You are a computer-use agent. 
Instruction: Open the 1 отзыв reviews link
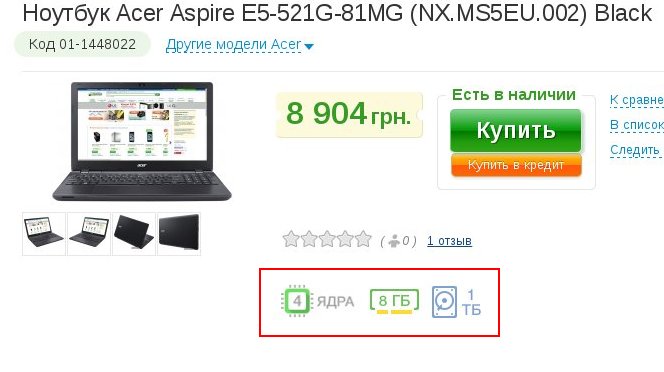[449, 241]
